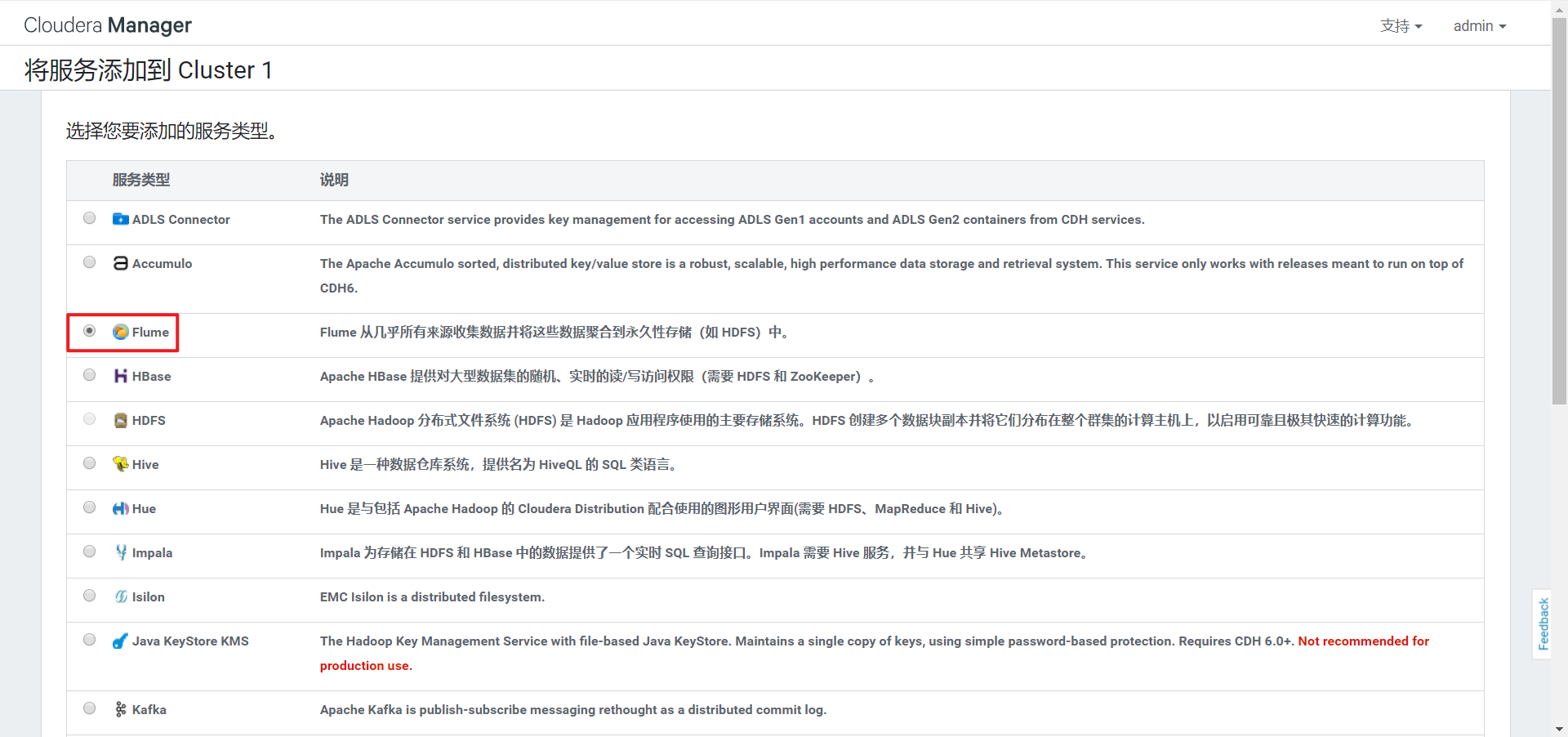Click the 选择您要添加的服务类型 heading

click(171, 131)
